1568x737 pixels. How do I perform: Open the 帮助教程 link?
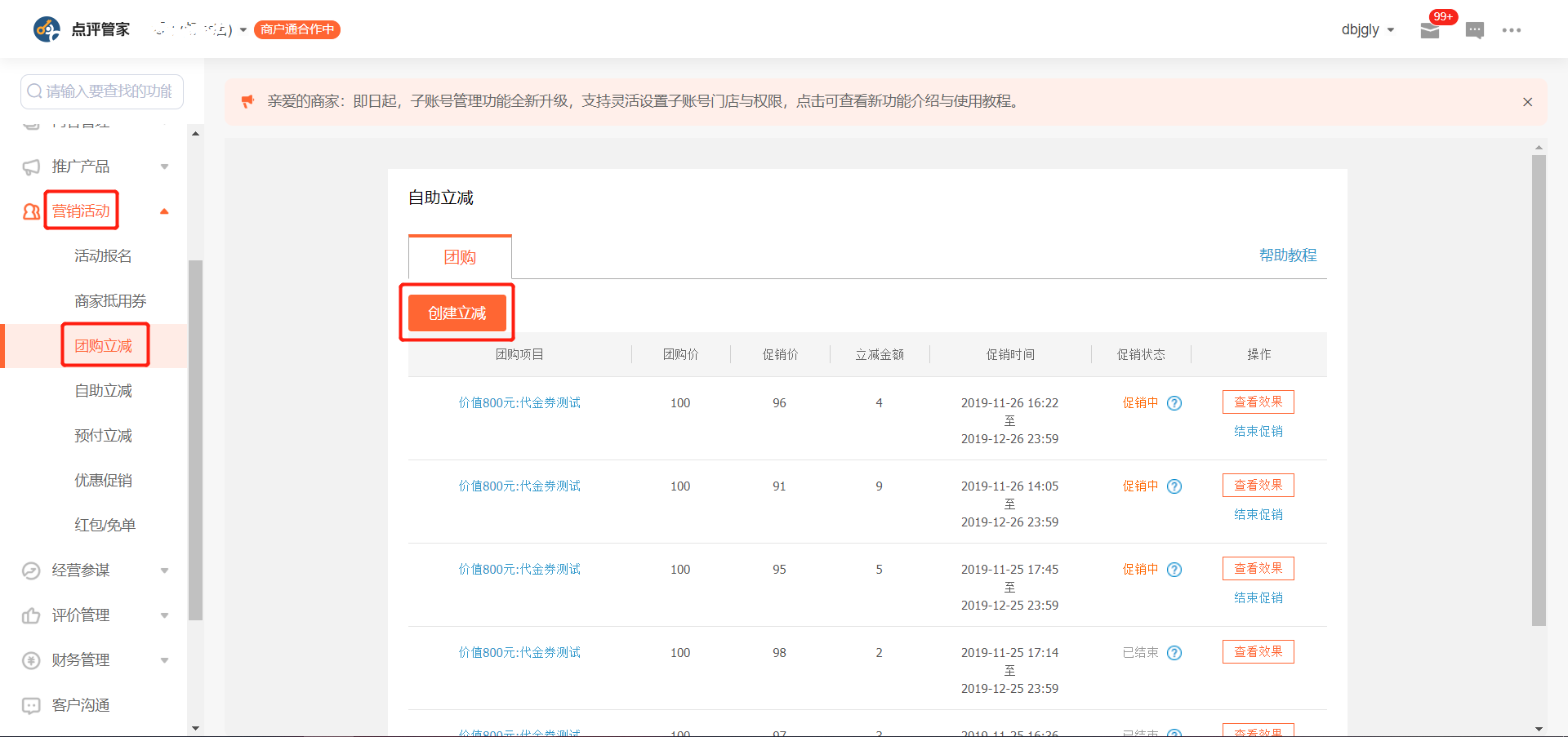pos(1288,255)
